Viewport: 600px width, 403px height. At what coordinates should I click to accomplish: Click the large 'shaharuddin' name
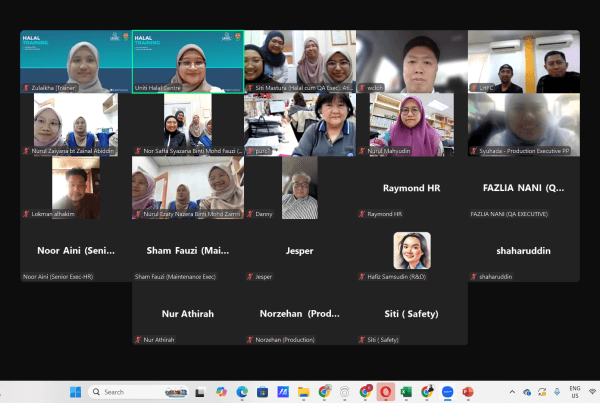click(523, 251)
